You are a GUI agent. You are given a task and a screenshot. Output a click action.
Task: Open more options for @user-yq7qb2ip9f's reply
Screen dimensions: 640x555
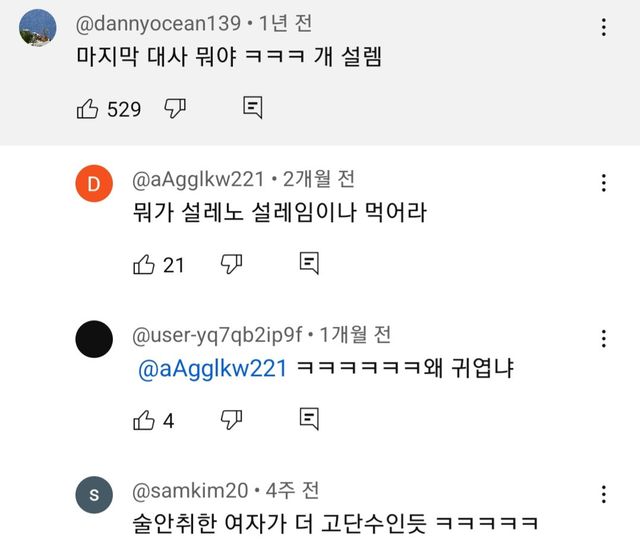[604, 339]
